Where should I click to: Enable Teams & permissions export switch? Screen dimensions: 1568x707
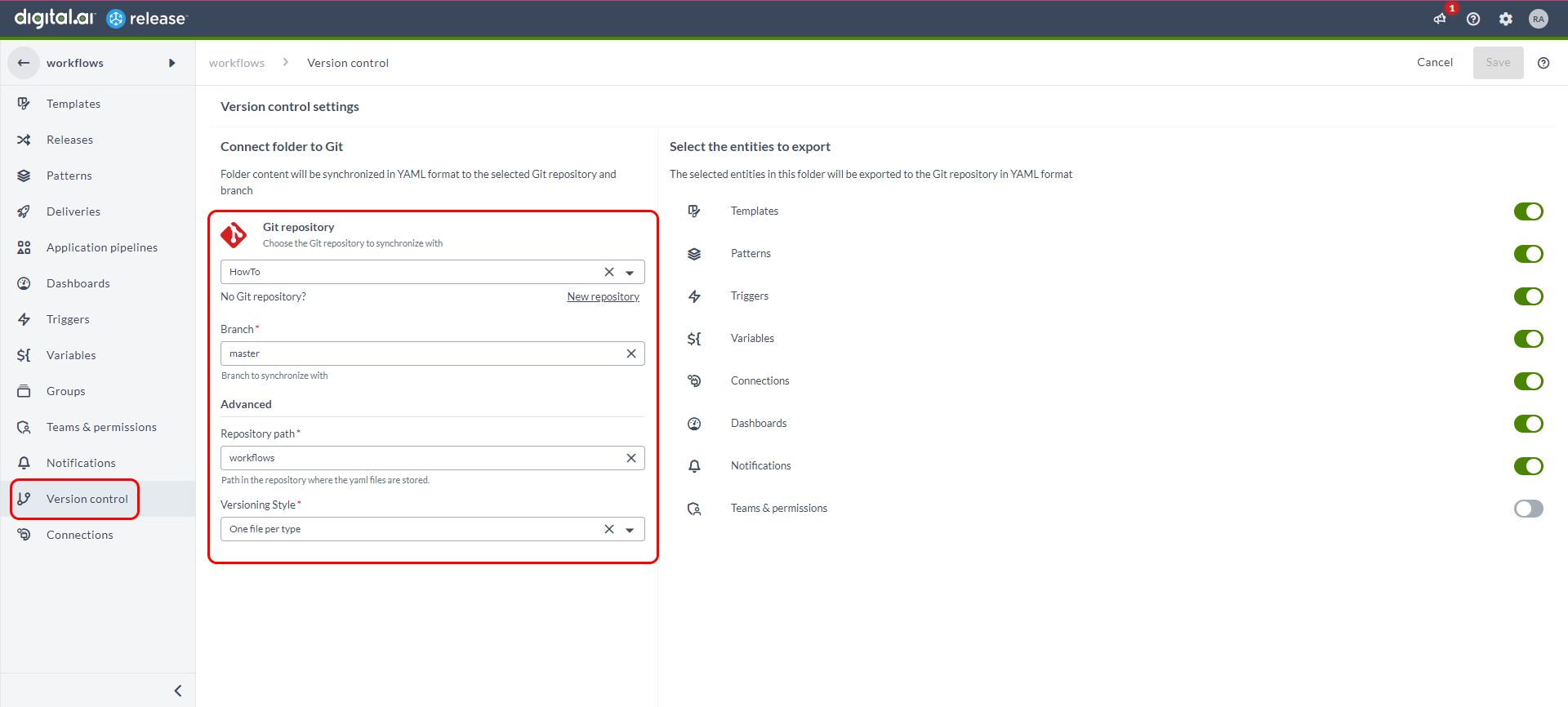point(1529,509)
